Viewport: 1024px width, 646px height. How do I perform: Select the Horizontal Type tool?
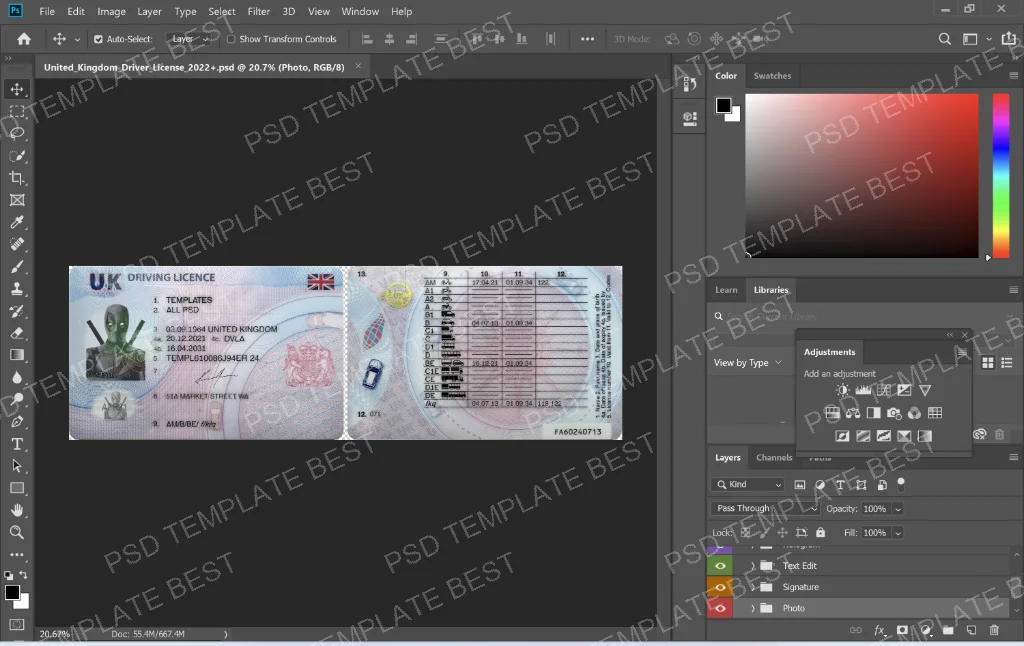point(17,444)
